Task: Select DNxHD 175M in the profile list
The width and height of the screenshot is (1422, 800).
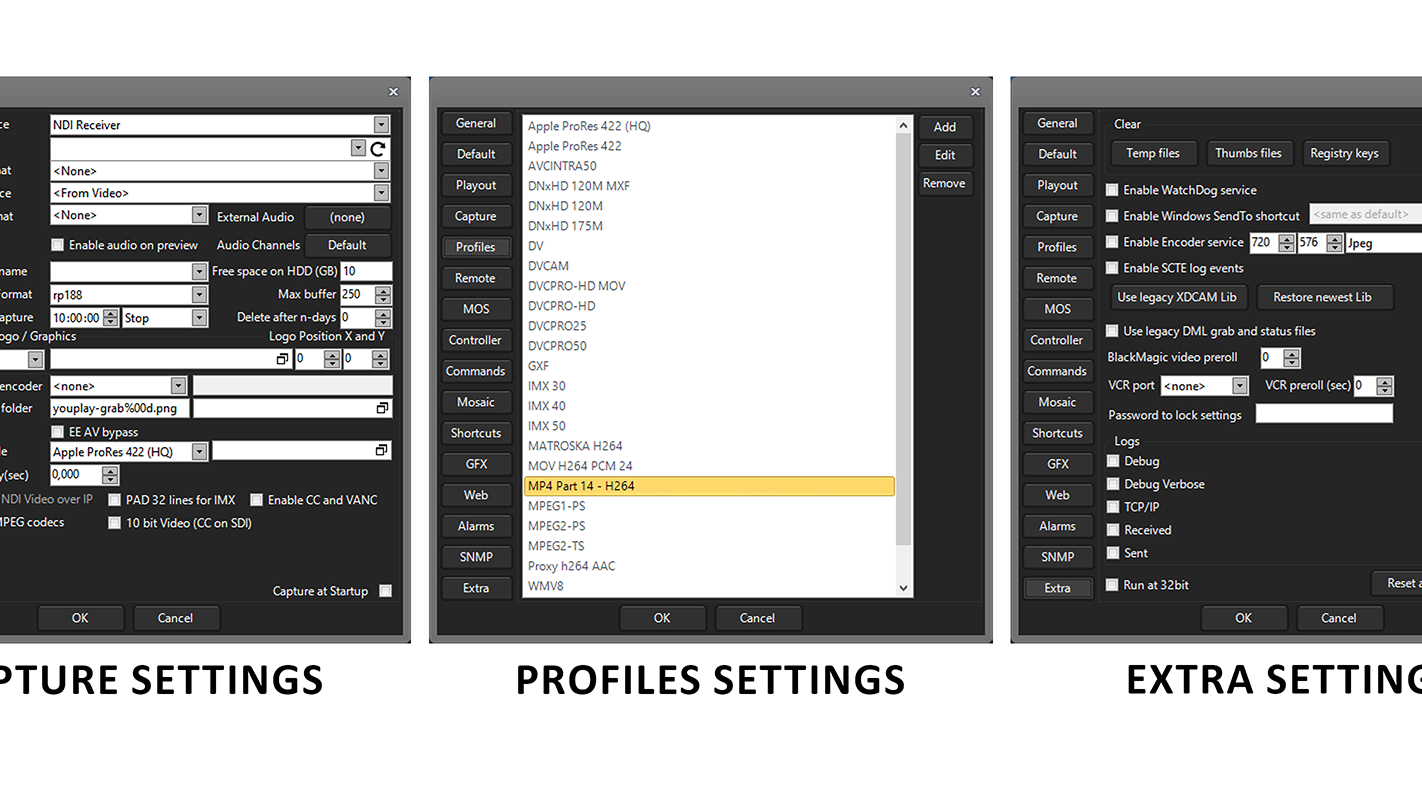Action: point(566,226)
